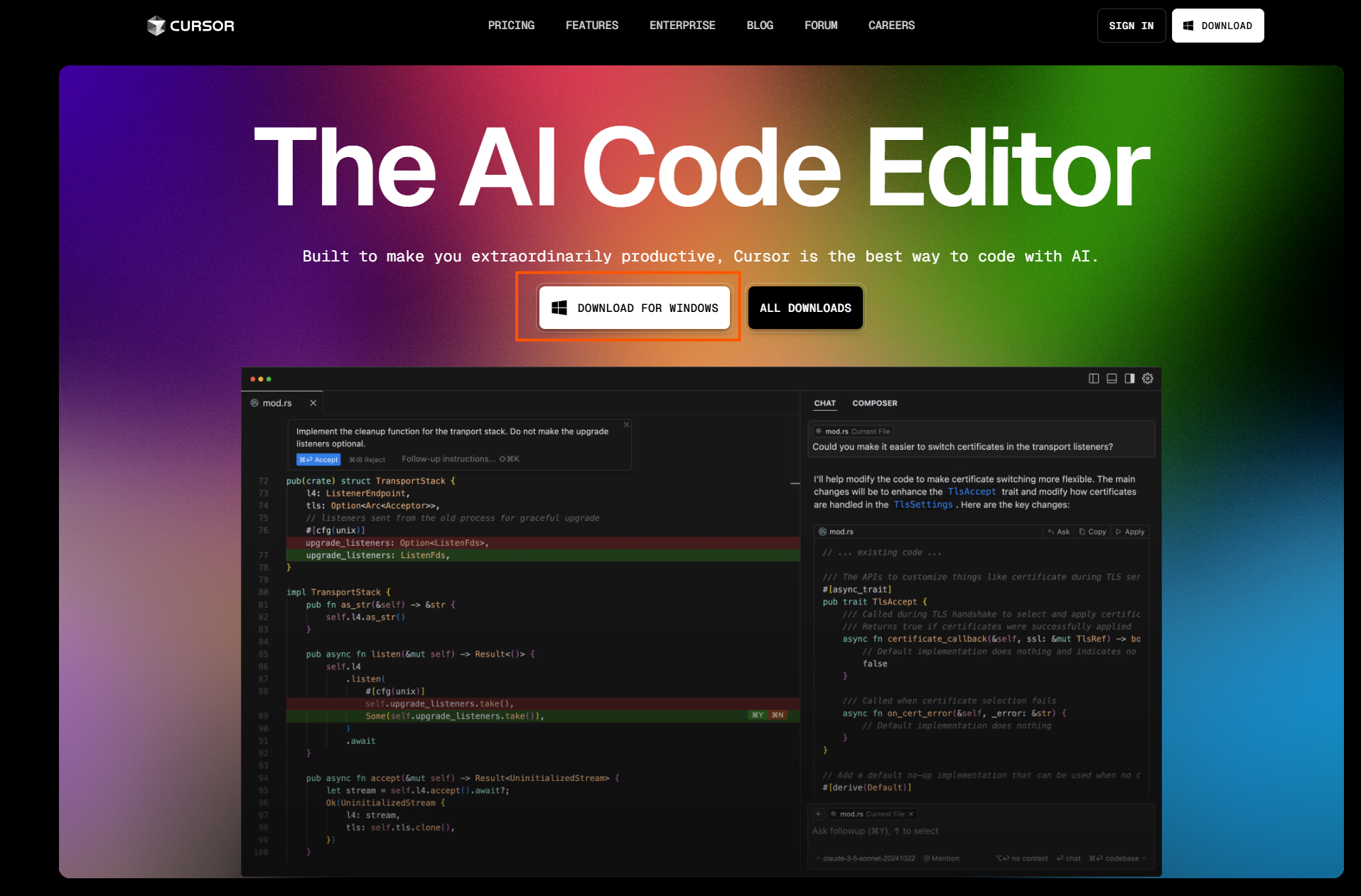
Task: Click the ⌘N reject hint on line 89
Action: (x=778, y=715)
